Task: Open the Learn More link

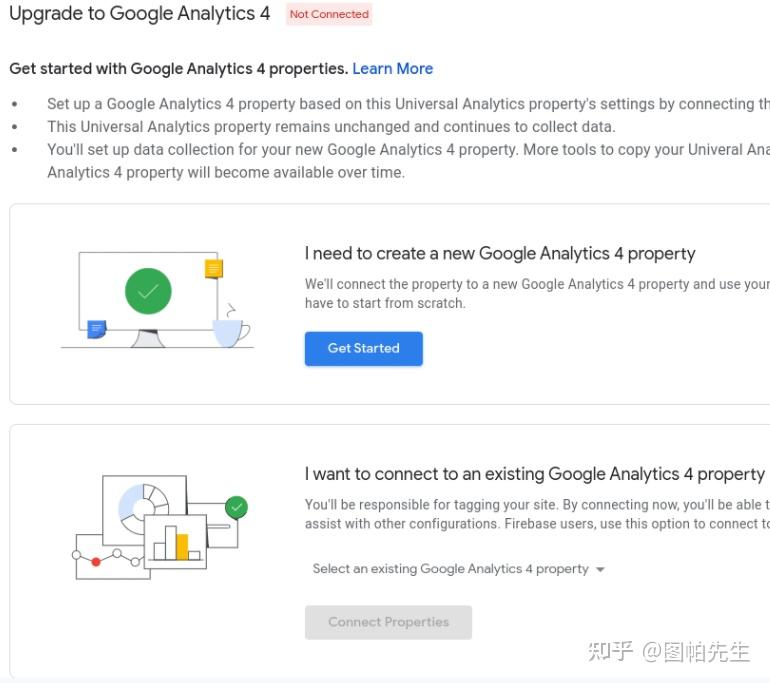Action: (392, 69)
